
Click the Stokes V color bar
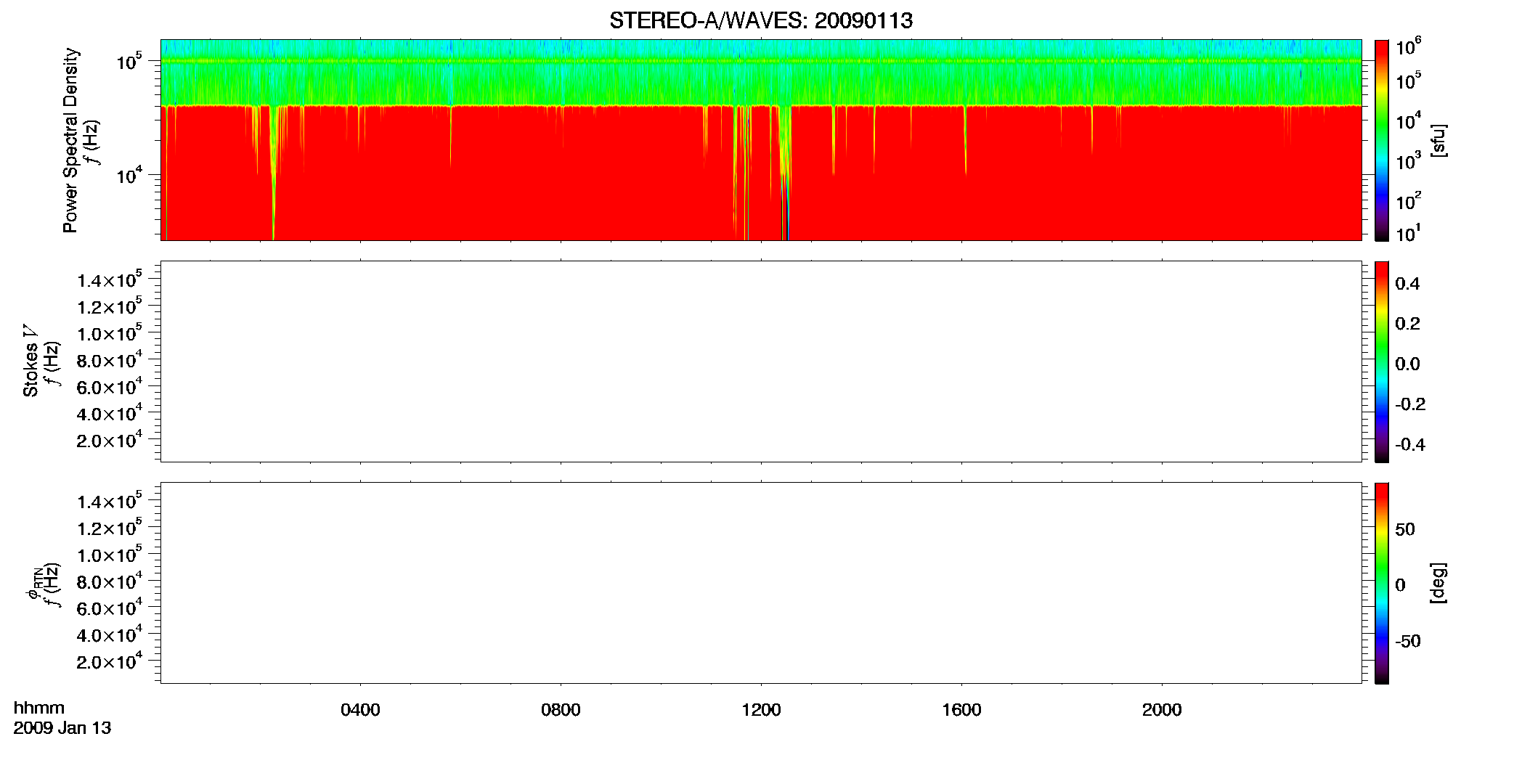click(1382, 362)
